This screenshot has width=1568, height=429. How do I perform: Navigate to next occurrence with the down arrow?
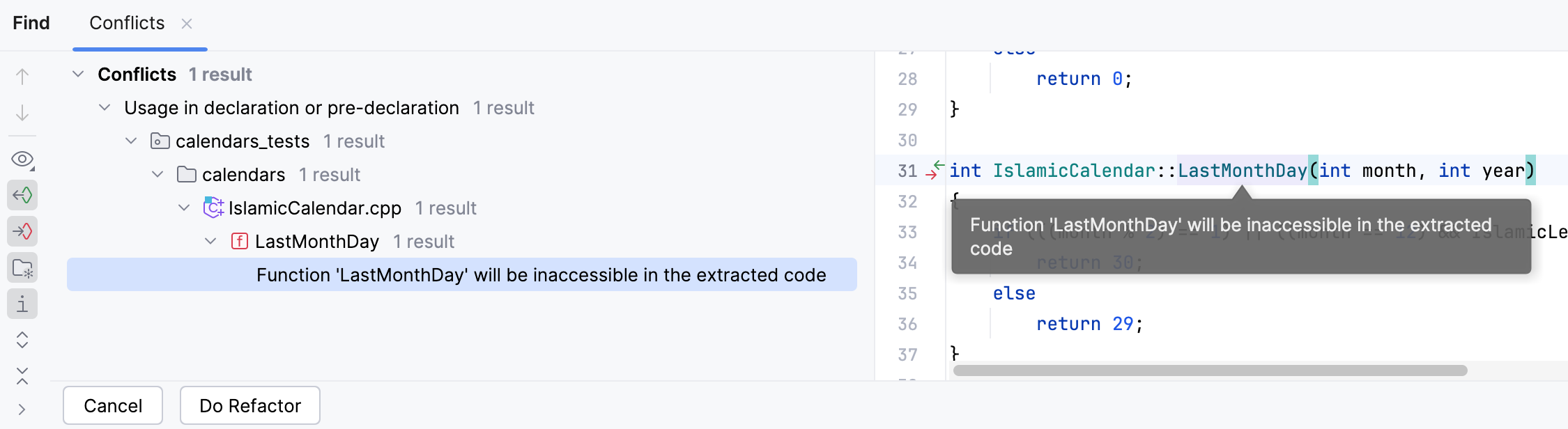click(22, 113)
